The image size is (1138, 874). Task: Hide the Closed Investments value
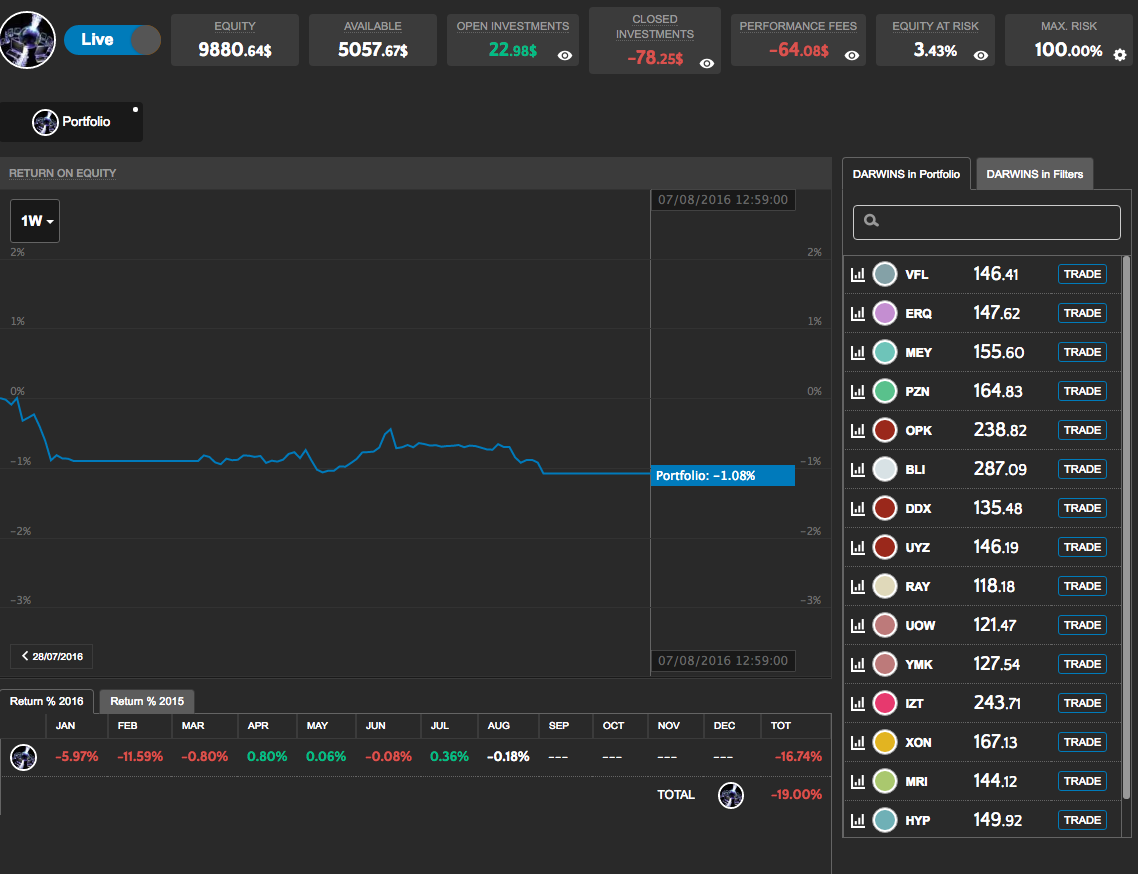pos(707,63)
